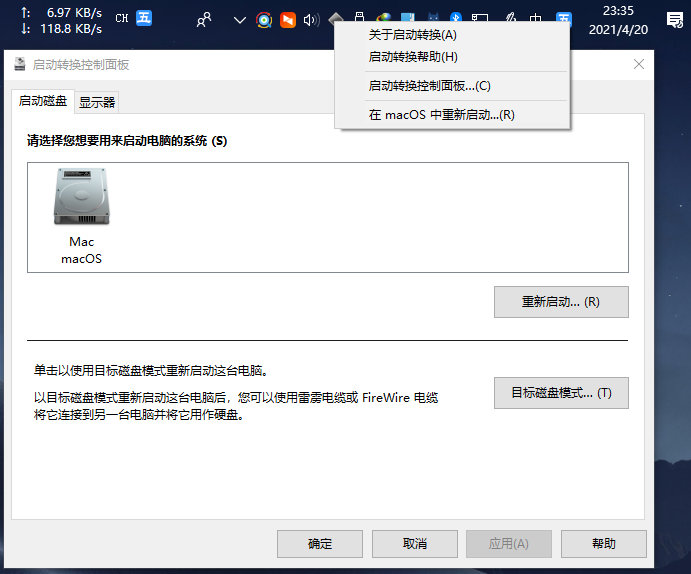Viewport: 691px width, 574px height.
Task: Open the notification action center icon
Action: 675,20
